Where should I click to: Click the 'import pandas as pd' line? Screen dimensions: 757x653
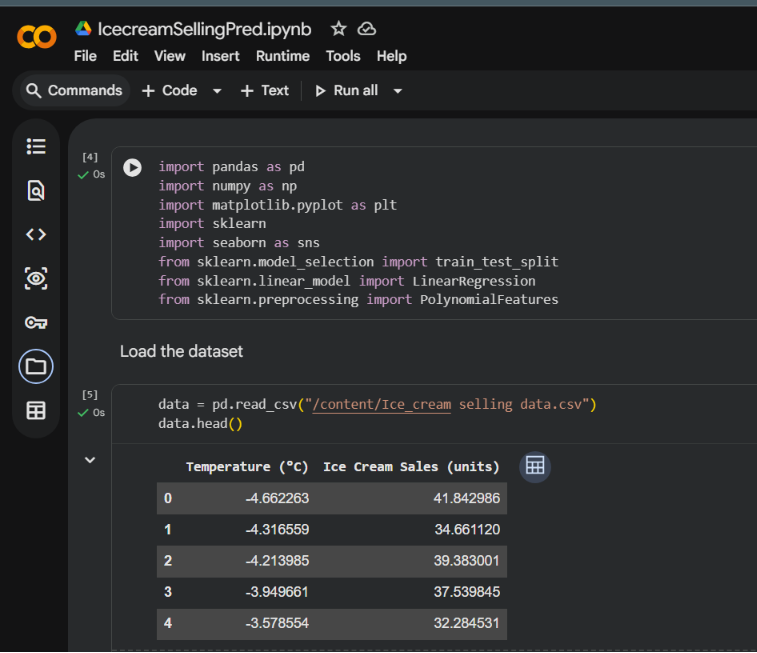coord(232,167)
